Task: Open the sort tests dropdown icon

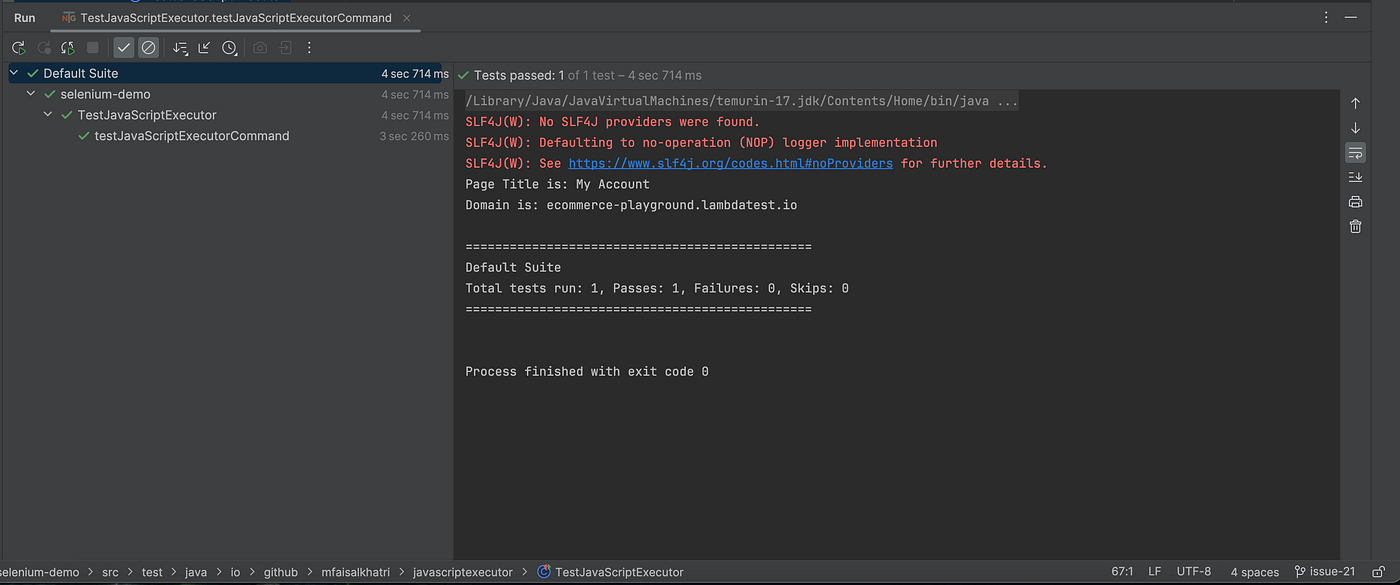Action: (180, 48)
